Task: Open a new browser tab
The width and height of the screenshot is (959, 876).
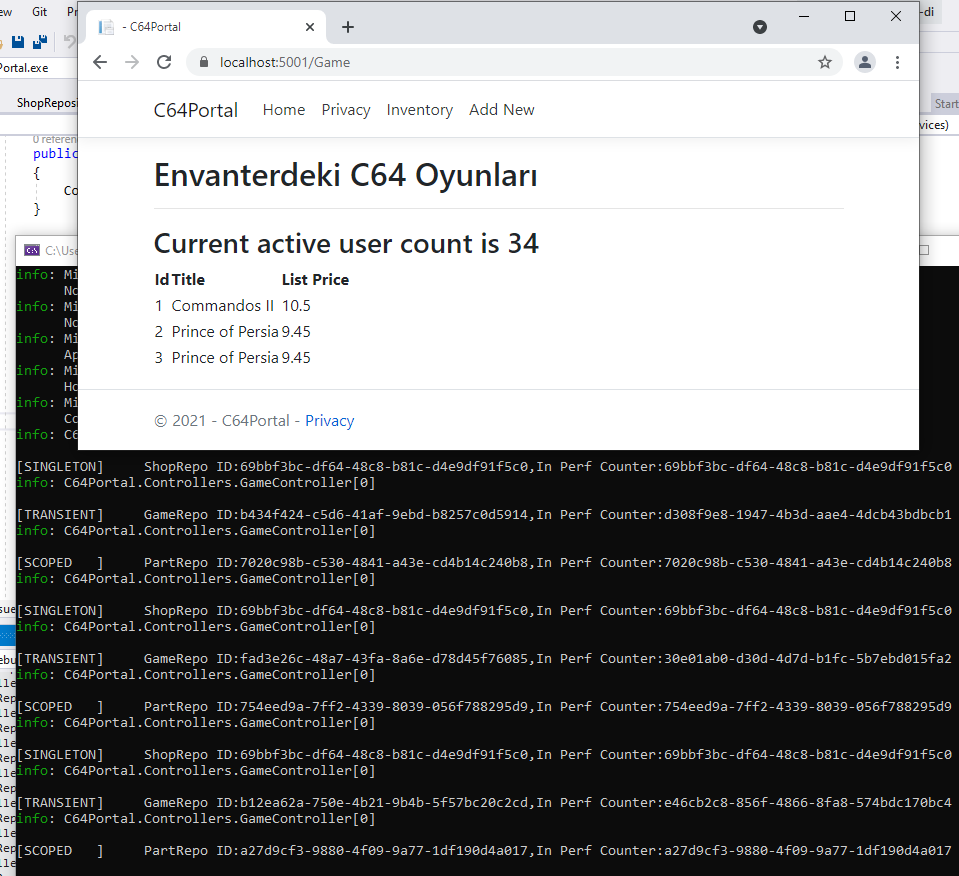Action: [348, 27]
